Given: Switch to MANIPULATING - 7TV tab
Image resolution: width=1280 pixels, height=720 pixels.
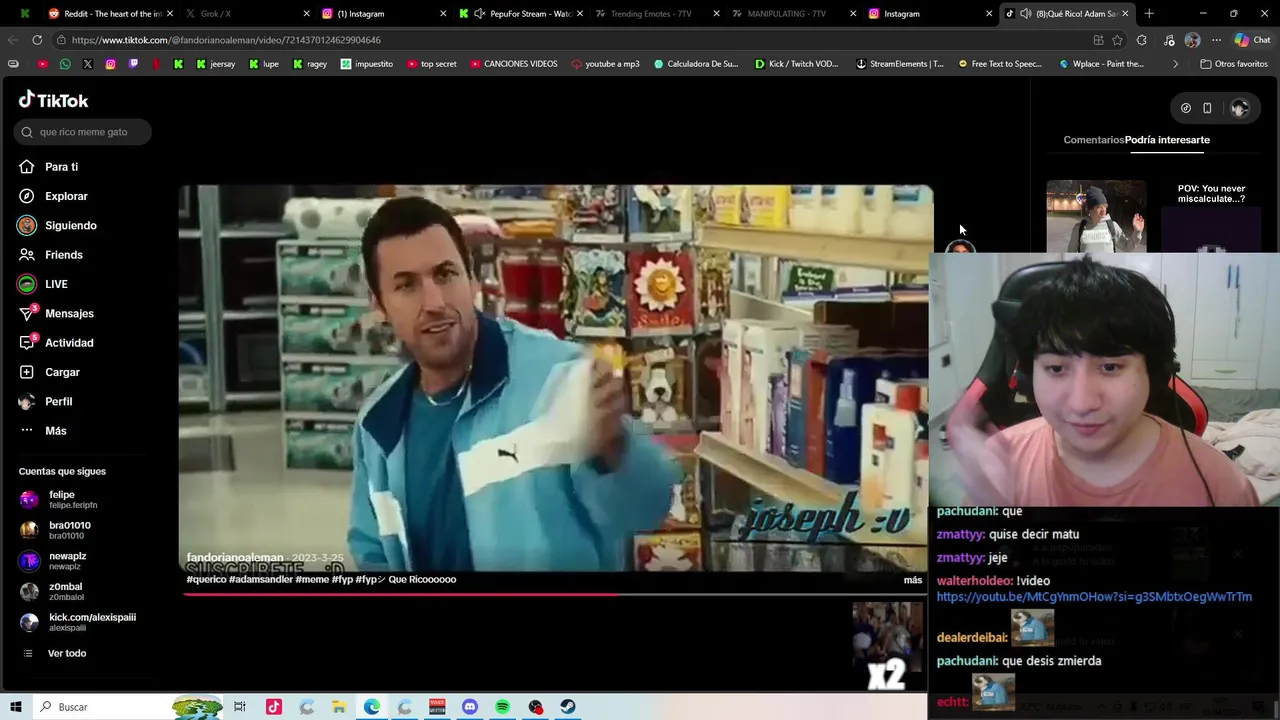Looking at the screenshot, I should coord(793,14).
